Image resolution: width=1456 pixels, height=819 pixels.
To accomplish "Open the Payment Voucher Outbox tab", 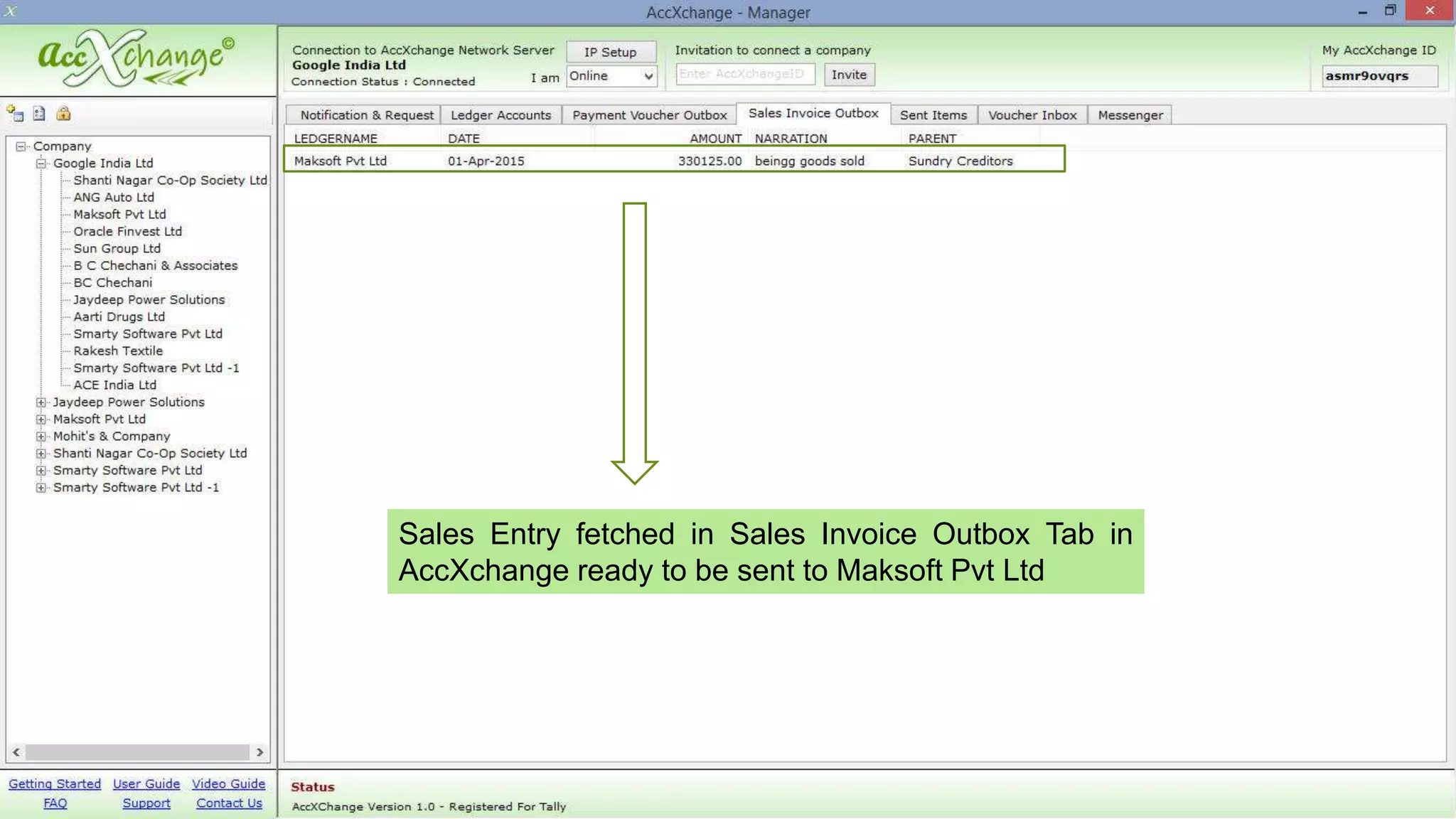I will tap(649, 115).
